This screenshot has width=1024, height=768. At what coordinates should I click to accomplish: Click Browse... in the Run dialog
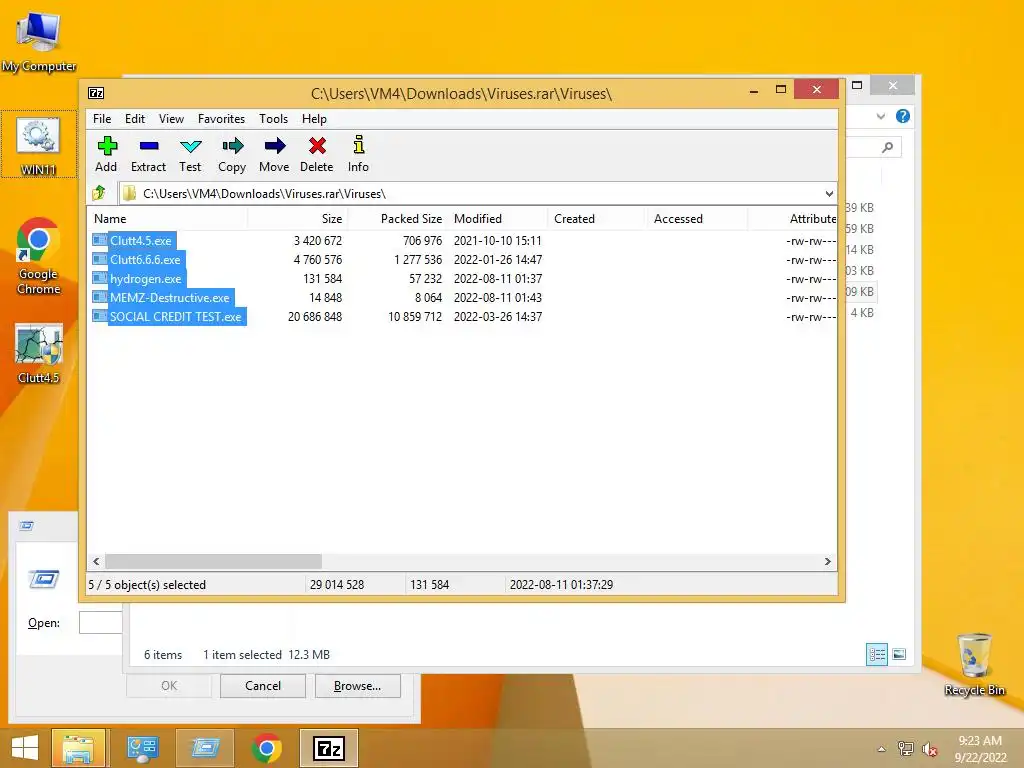click(x=357, y=686)
